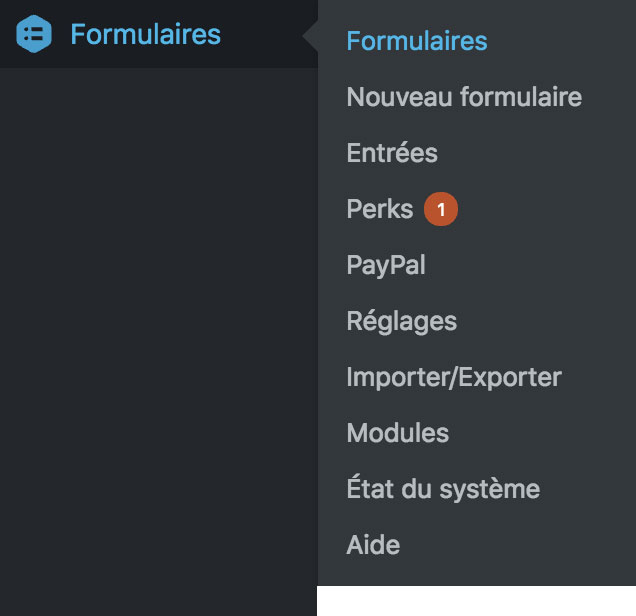Click the last submenu item Aide
636x616 pixels.
point(372,545)
